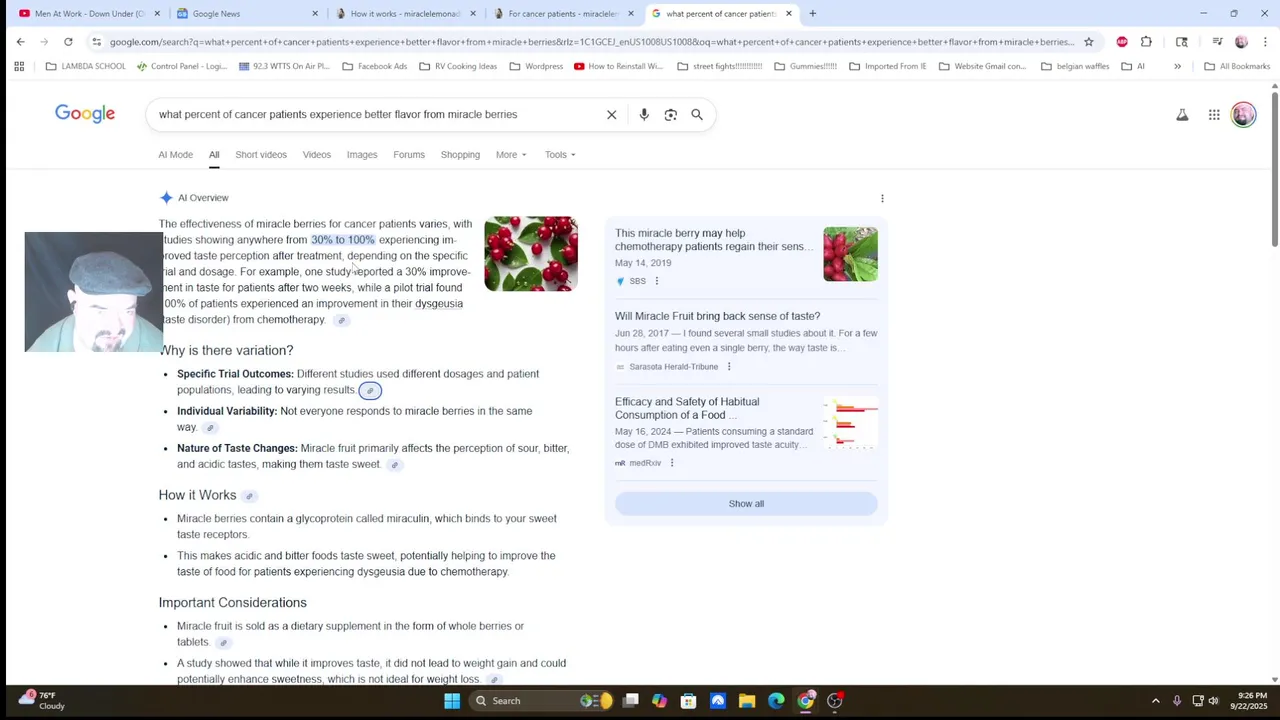
Task: Go to Google homepage via logo
Action: pos(85,114)
